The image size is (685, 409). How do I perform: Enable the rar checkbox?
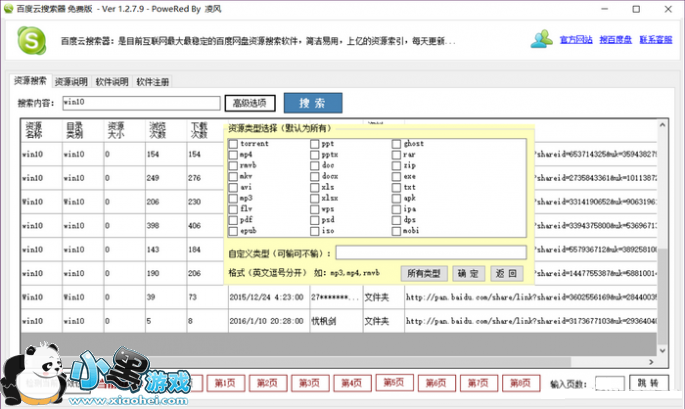pos(396,155)
